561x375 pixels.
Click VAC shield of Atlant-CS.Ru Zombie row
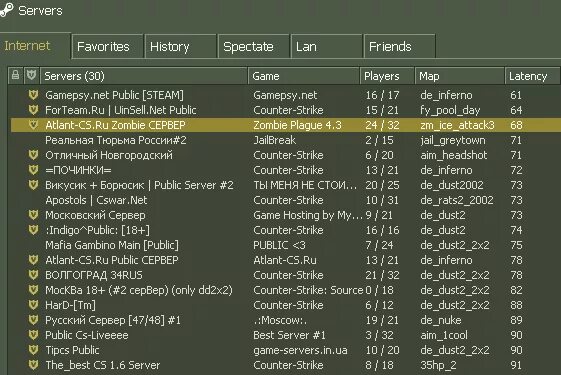(33, 125)
